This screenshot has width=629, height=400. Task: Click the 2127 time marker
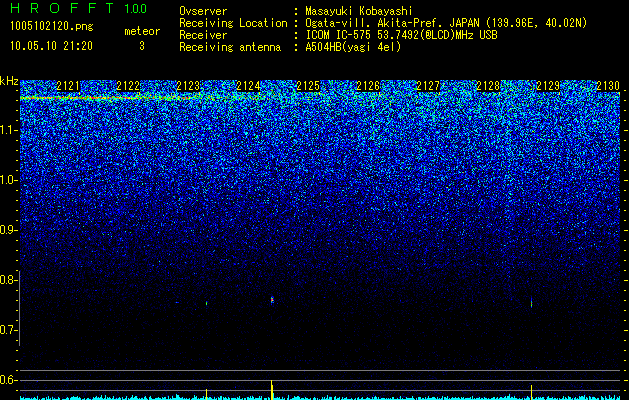428,86
